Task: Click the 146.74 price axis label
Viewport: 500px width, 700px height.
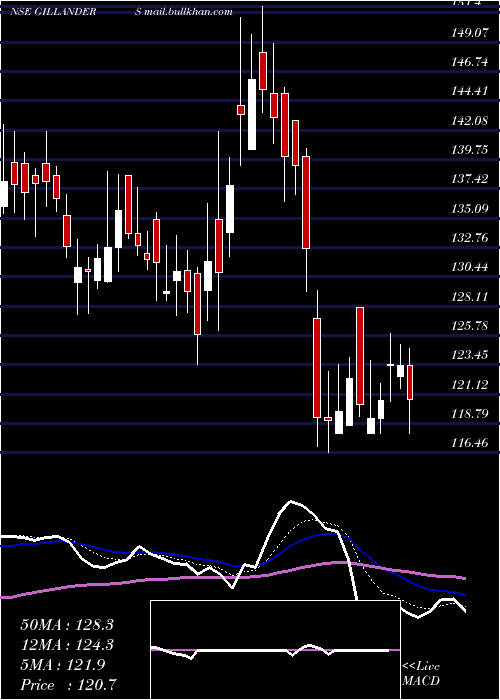Action: (x=470, y=62)
